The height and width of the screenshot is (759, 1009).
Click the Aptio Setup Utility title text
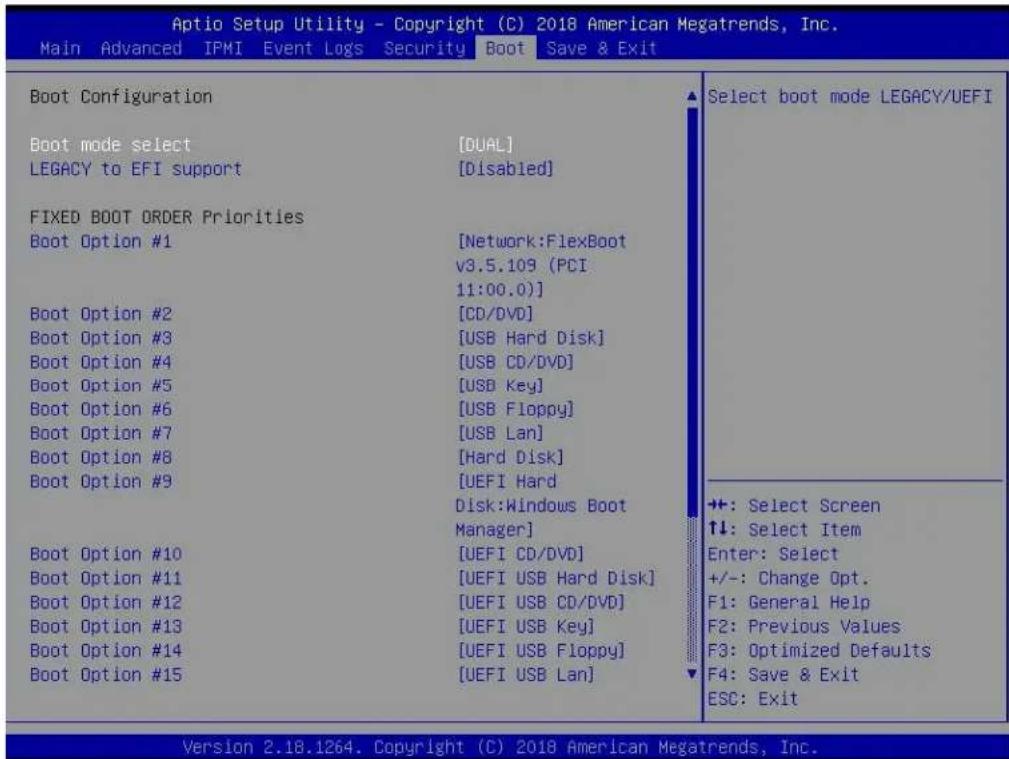505,24
